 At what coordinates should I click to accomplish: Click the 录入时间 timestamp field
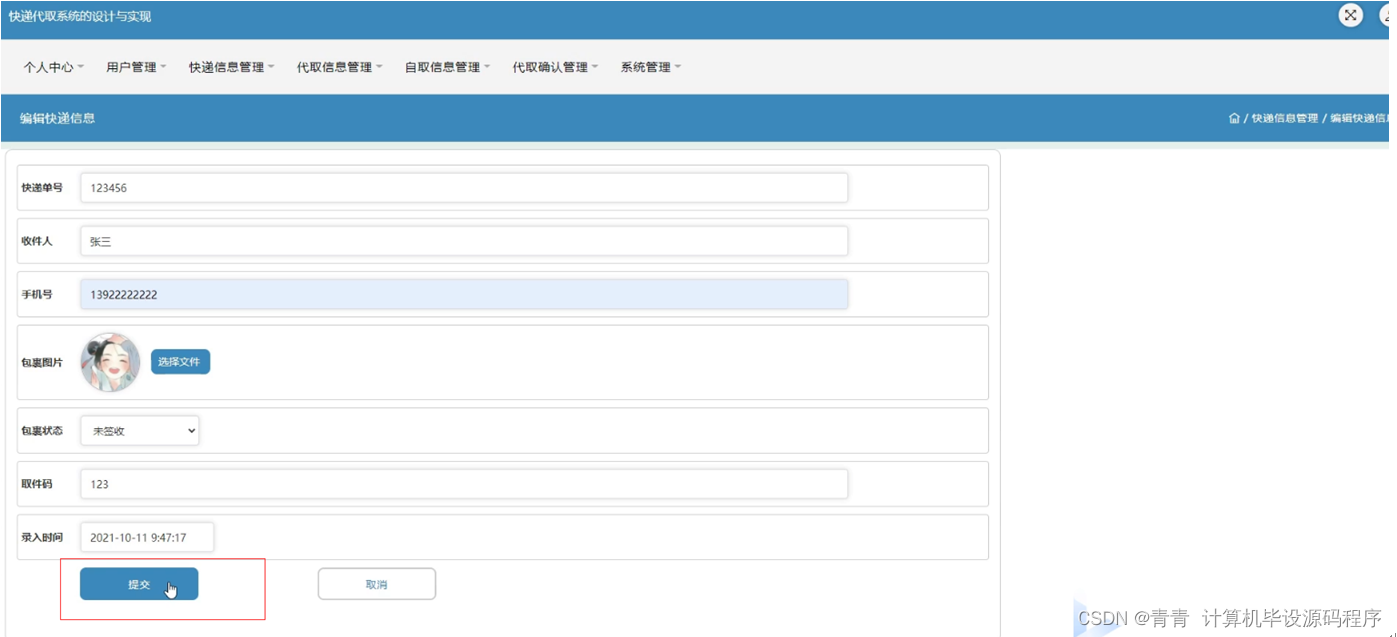pyautogui.click(x=146, y=536)
